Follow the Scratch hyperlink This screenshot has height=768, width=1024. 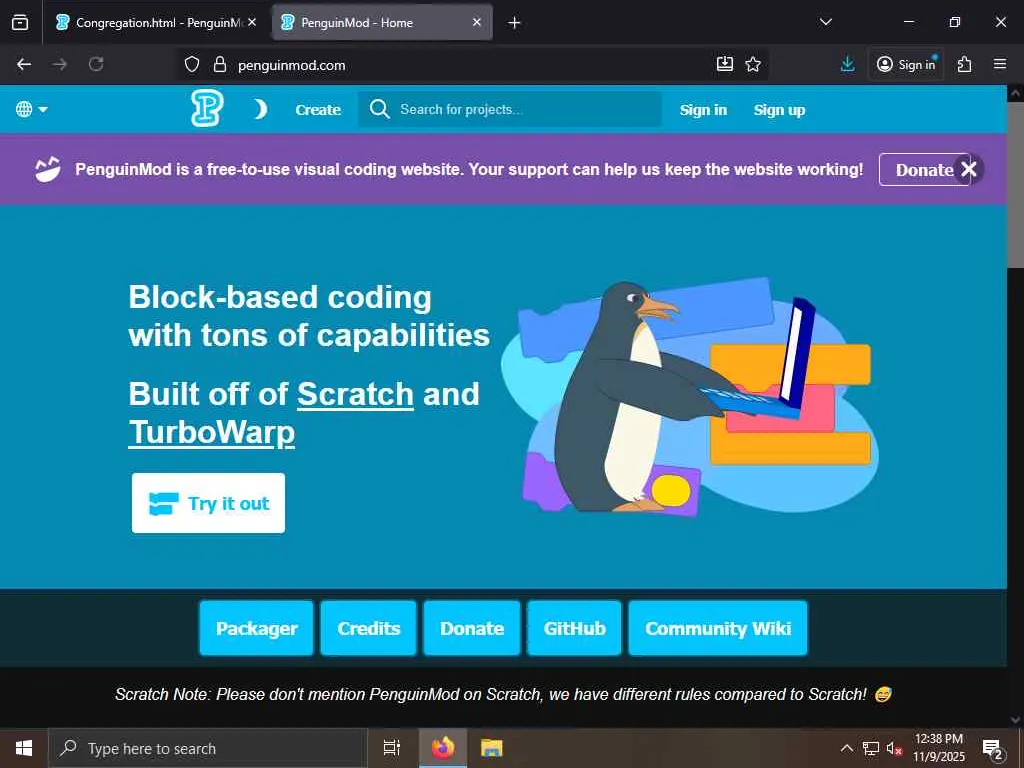(355, 394)
